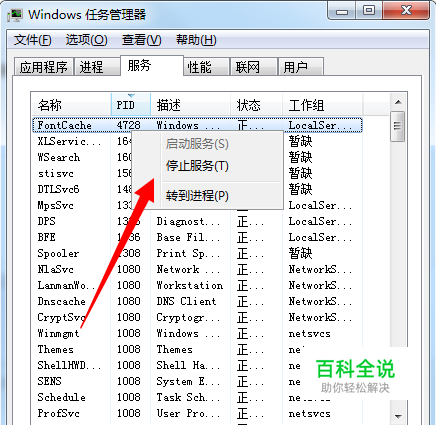Click the vertical scrollbar thumb

pyautogui.click(x=397, y=127)
